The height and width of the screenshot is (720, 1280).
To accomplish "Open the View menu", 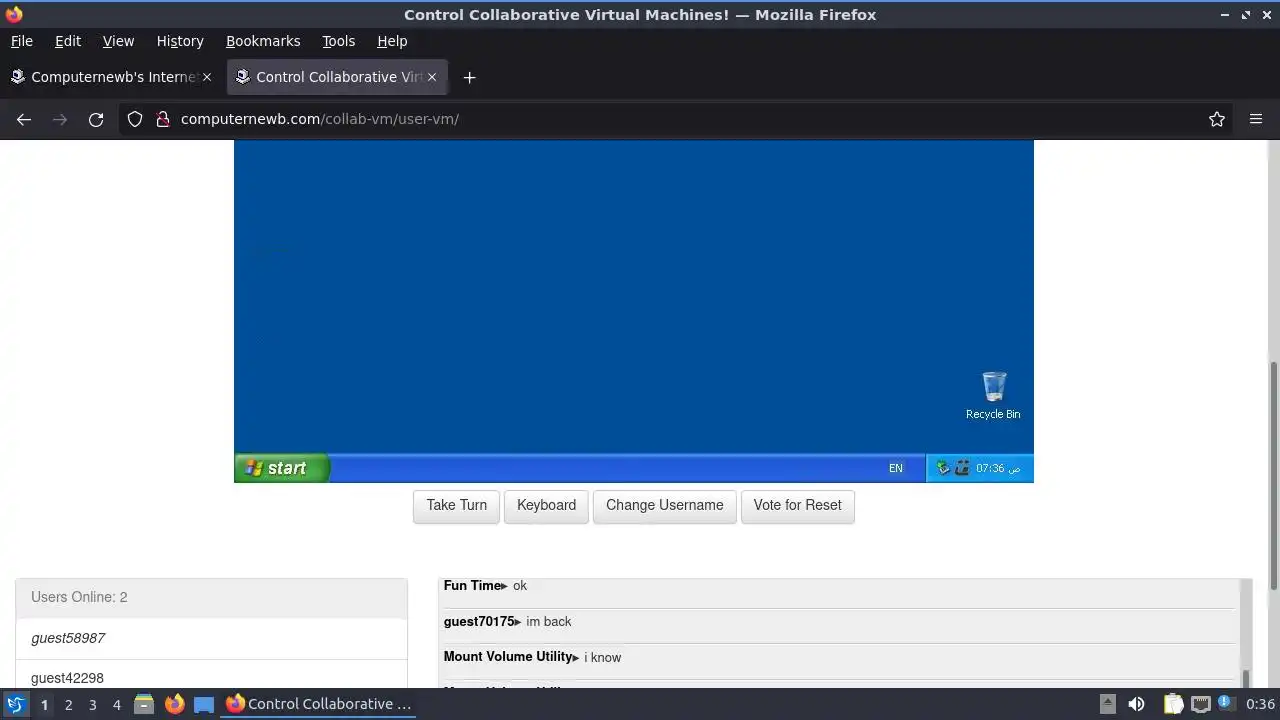I will [118, 41].
